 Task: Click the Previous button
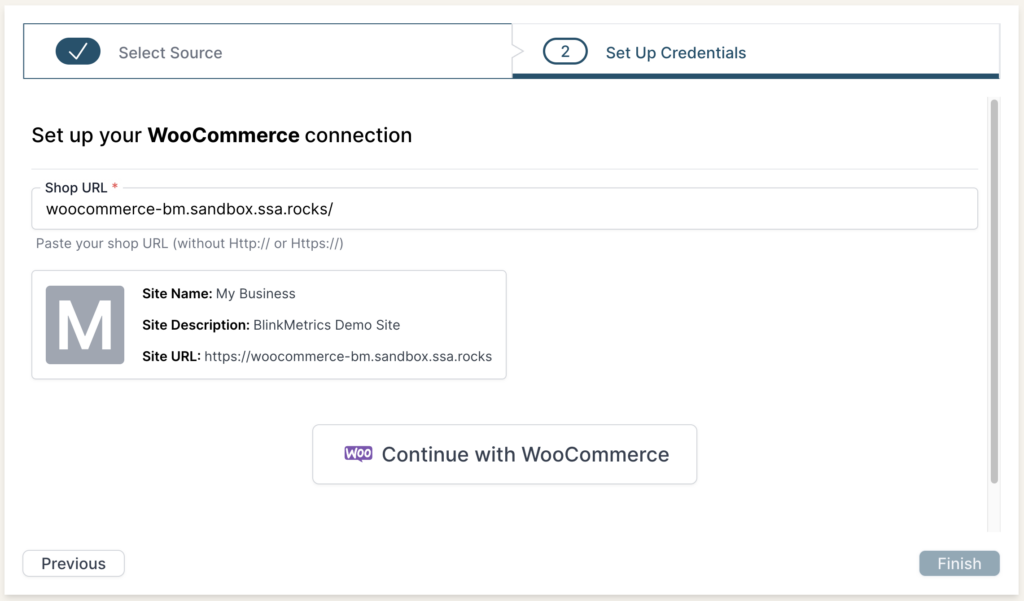coord(73,564)
